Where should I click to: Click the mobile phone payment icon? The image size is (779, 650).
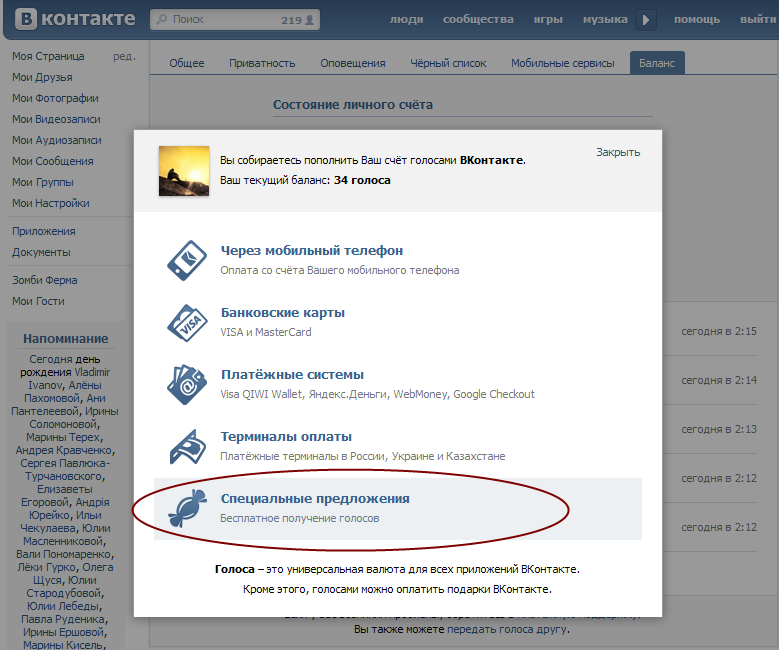[x=187, y=260]
